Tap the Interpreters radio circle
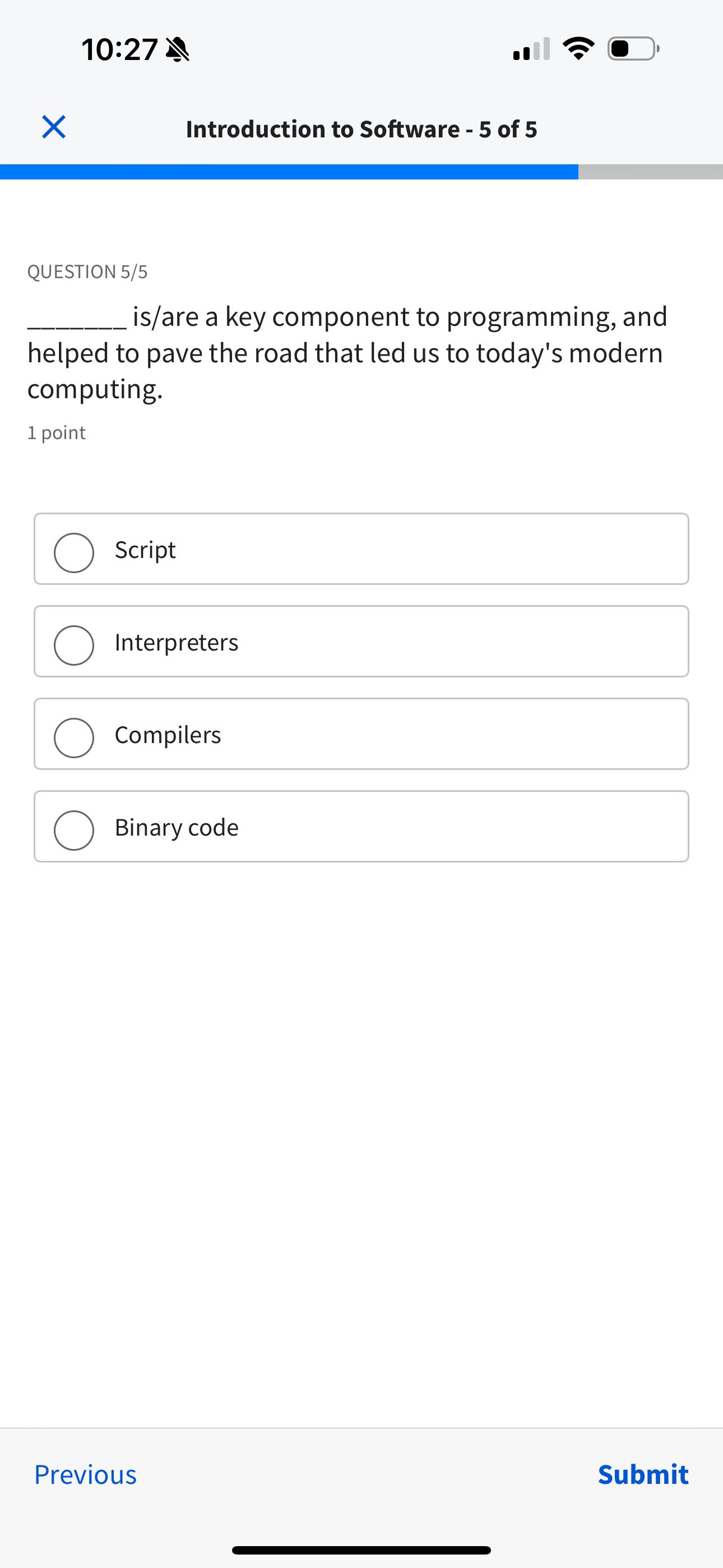The width and height of the screenshot is (723, 1568). (73, 645)
